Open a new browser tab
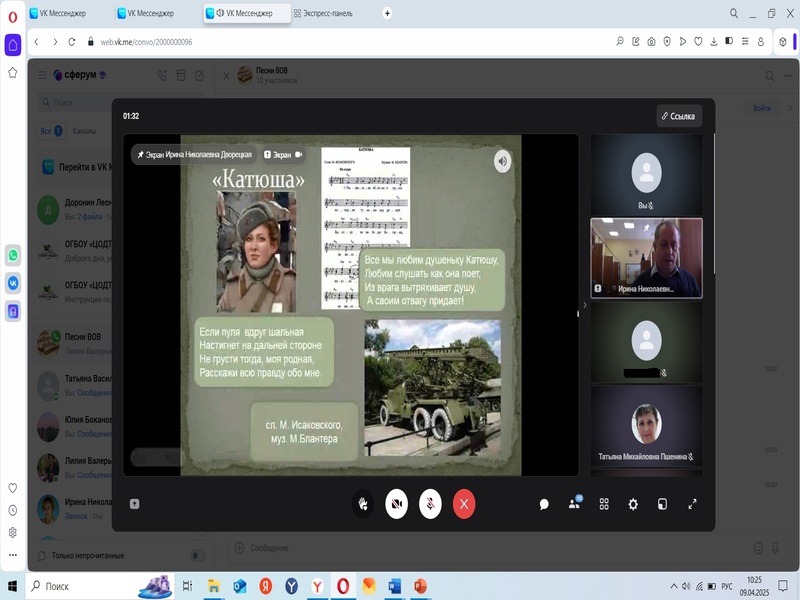The height and width of the screenshot is (600, 800). (x=387, y=13)
